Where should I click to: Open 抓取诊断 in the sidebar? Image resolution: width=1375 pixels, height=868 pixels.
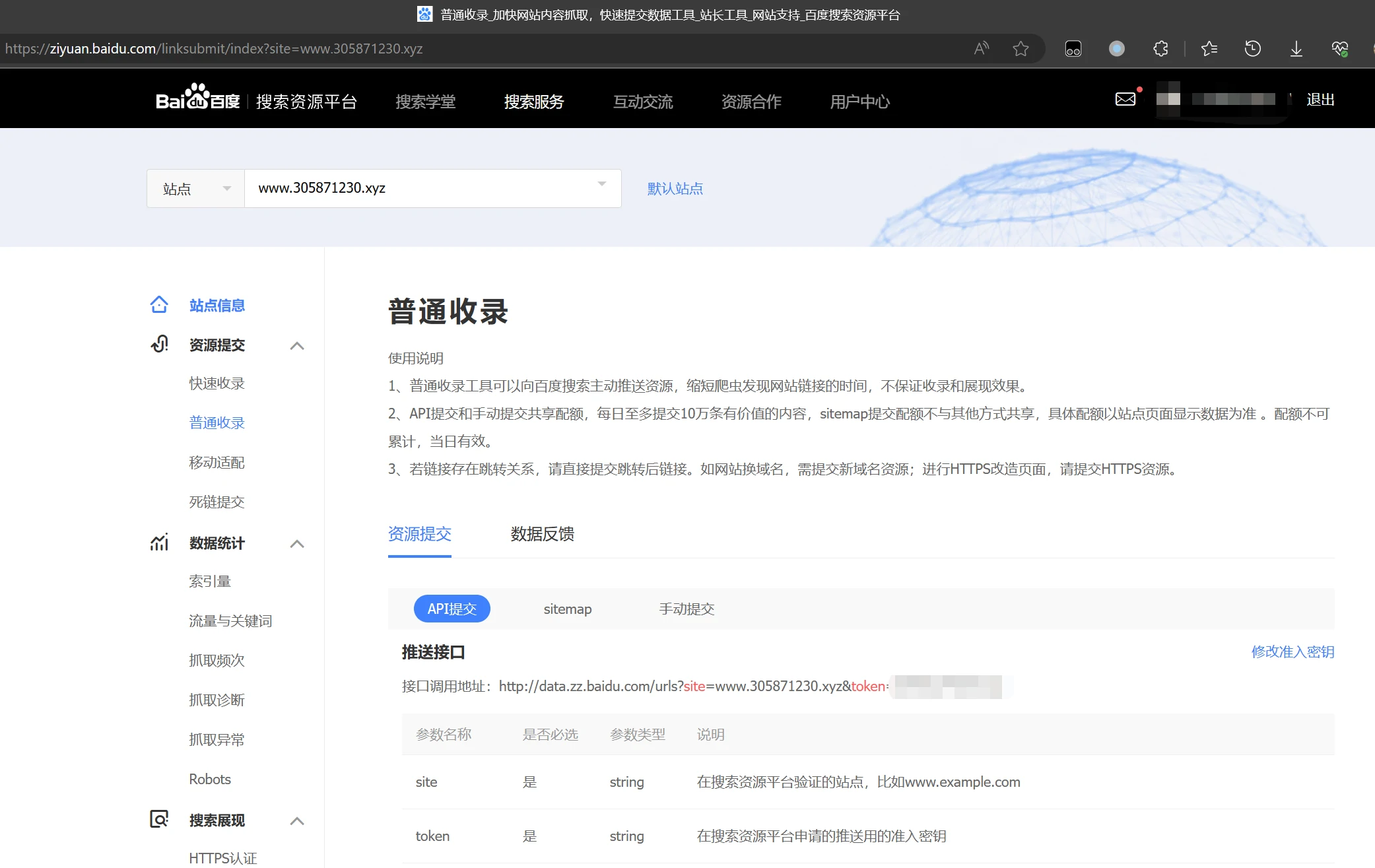pyautogui.click(x=217, y=700)
